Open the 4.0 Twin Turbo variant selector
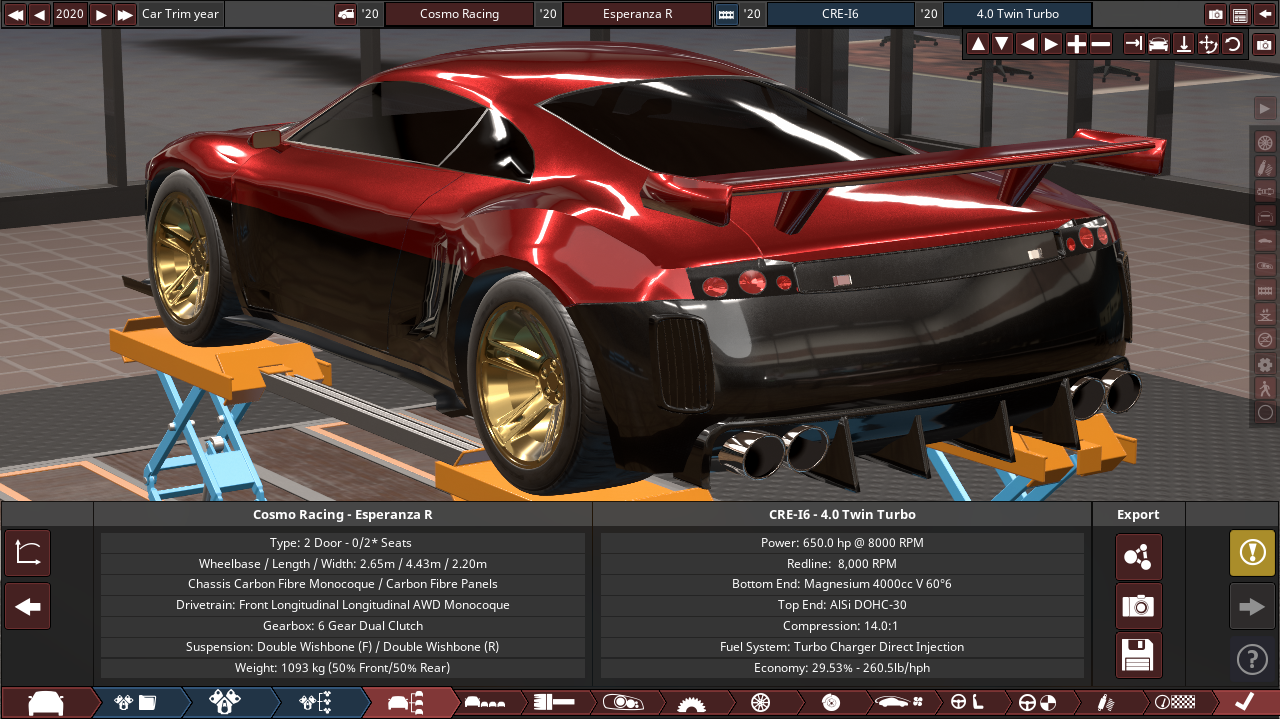 pos(1017,14)
